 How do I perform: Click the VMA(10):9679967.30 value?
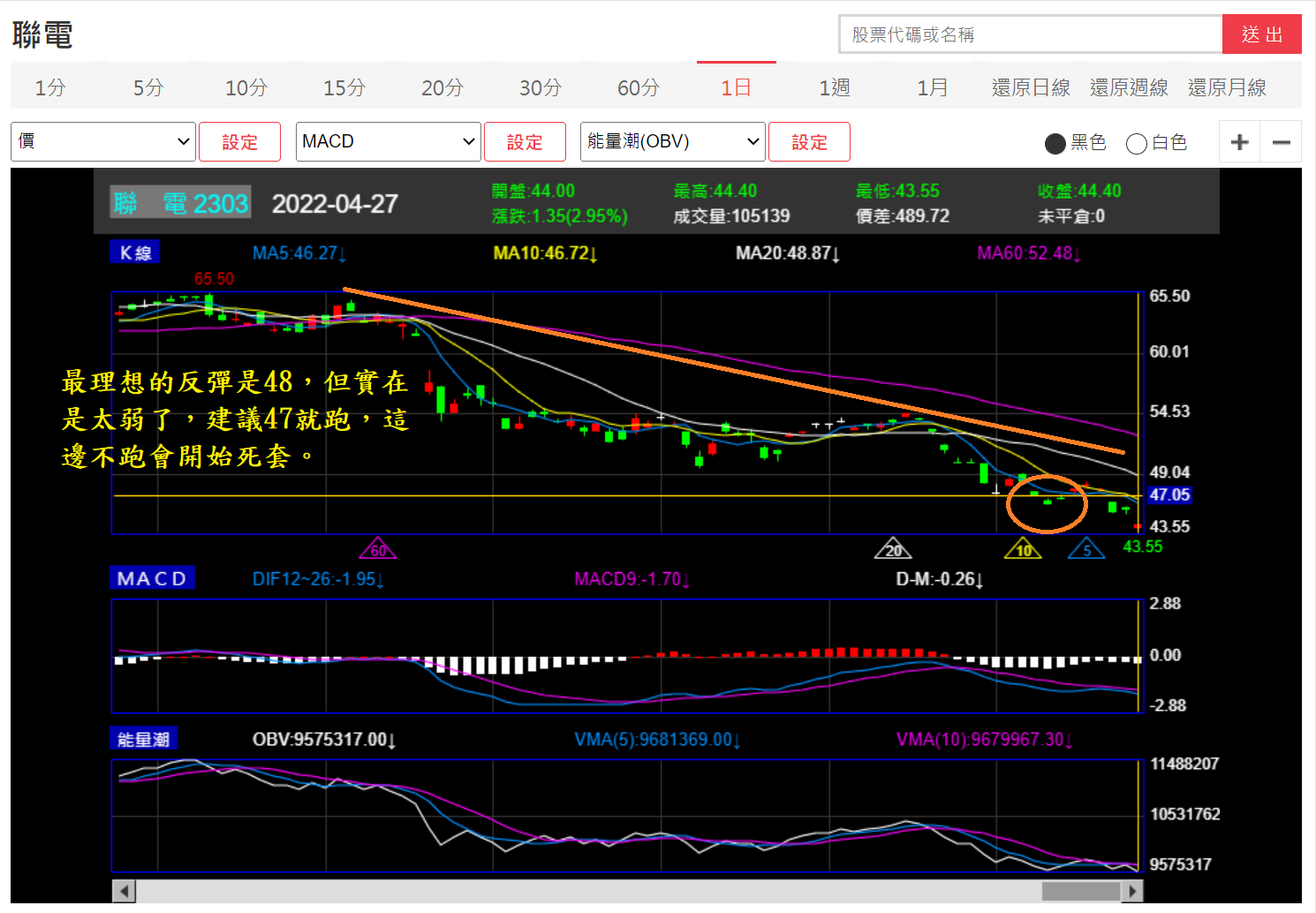click(x=984, y=740)
